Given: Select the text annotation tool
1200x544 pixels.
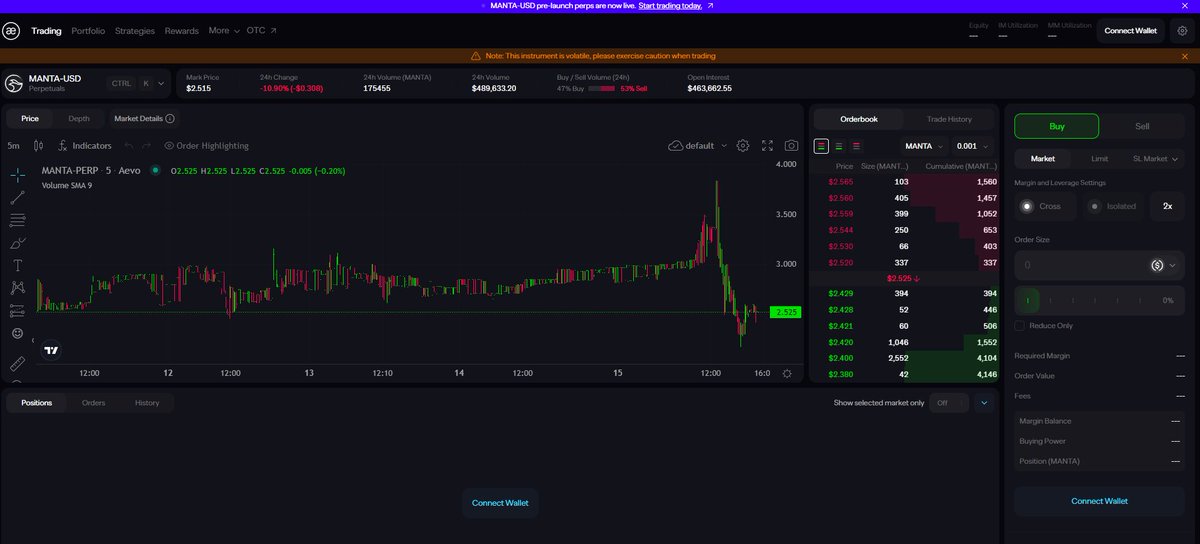Looking at the screenshot, I should click(18, 265).
